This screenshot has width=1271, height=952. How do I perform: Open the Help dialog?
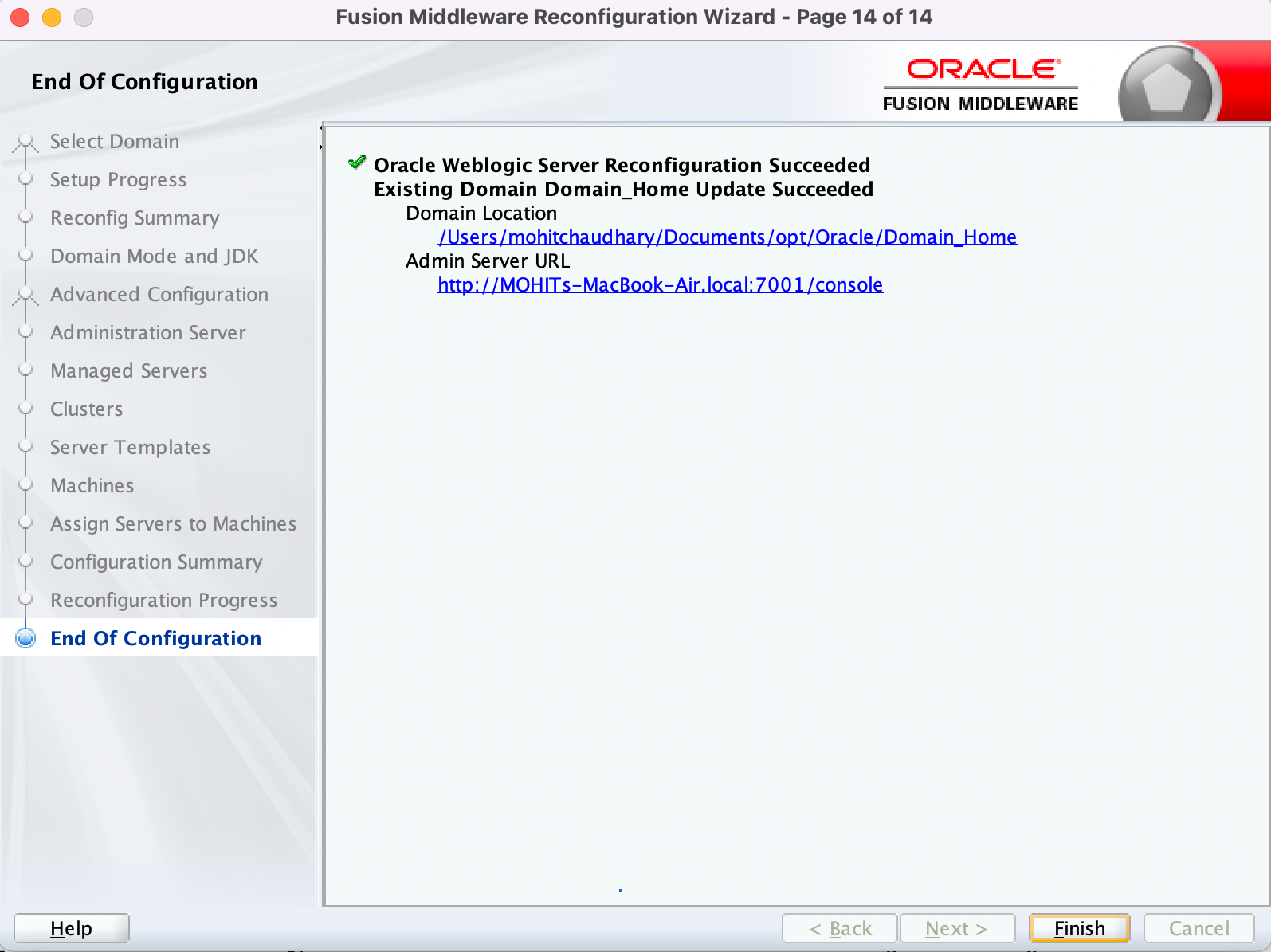pyautogui.click(x=72, y=928)
